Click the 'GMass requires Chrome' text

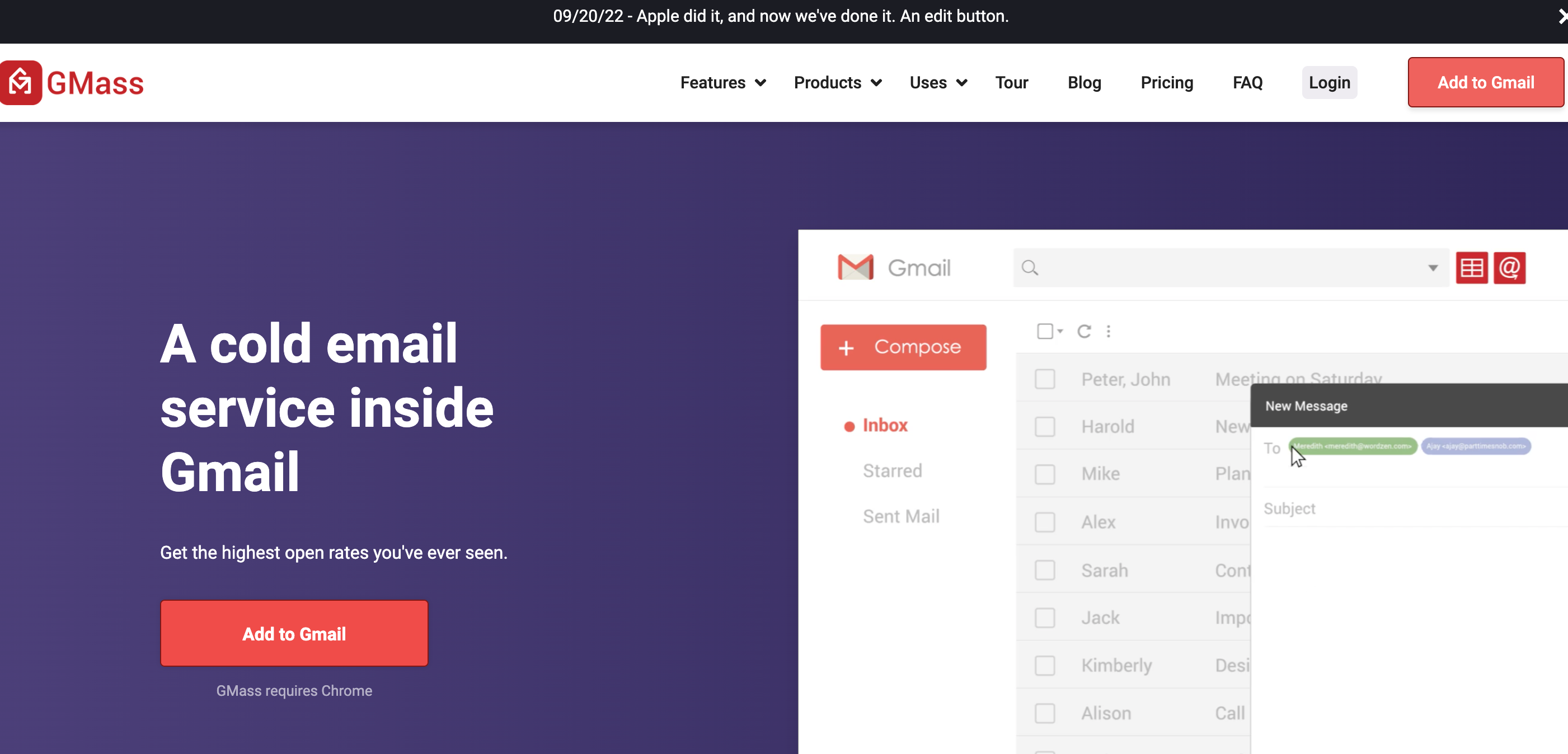[294, 691]
